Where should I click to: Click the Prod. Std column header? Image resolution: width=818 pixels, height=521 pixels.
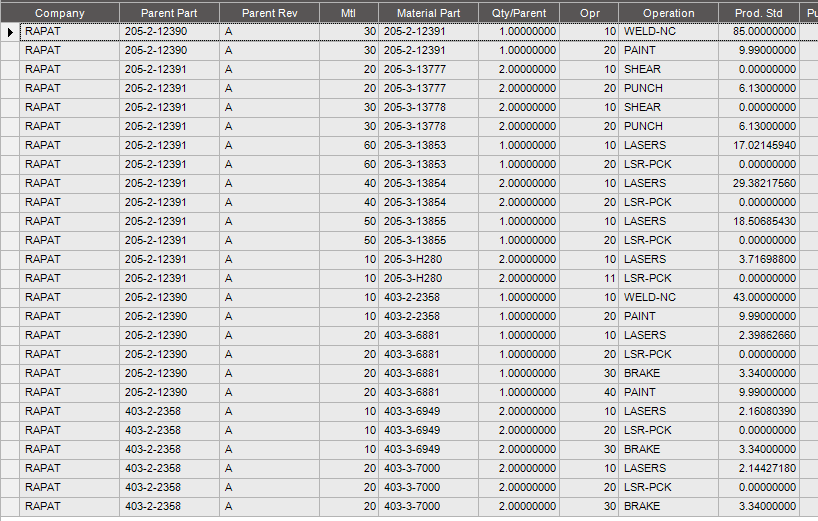click(759, 13)
